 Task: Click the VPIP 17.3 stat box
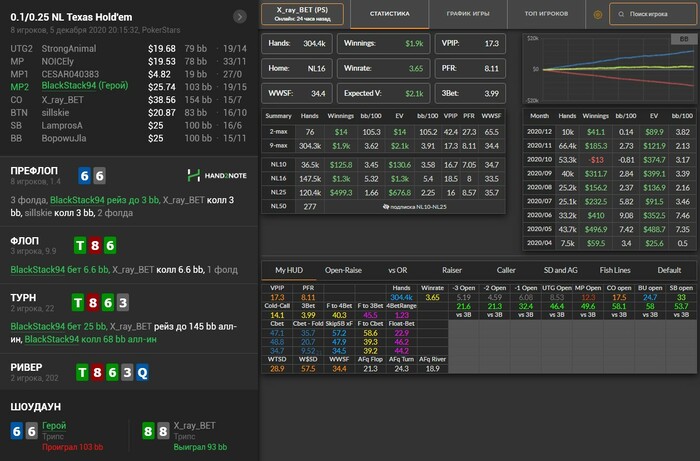point(470,43)
